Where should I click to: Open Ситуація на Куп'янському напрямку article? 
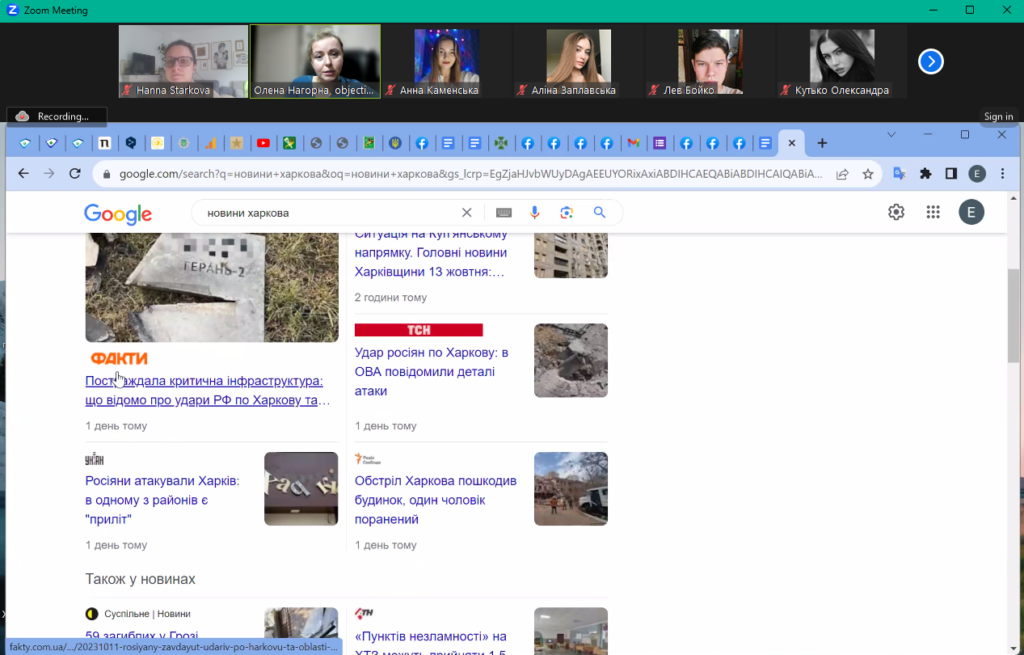pyautogui.click(x=431, y=255)
